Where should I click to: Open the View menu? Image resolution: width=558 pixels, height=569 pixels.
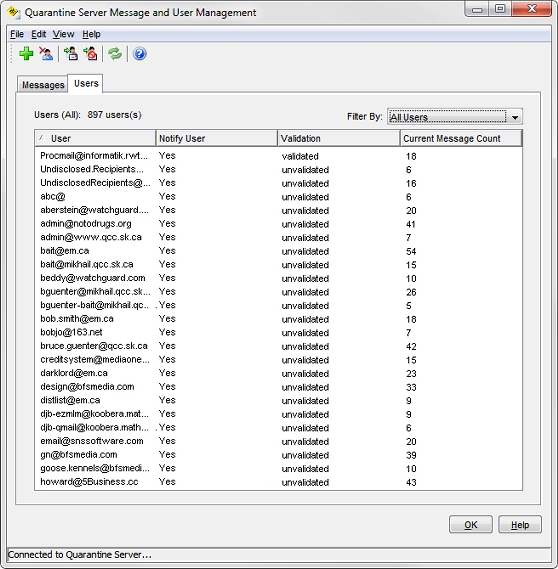coord(63,34)
